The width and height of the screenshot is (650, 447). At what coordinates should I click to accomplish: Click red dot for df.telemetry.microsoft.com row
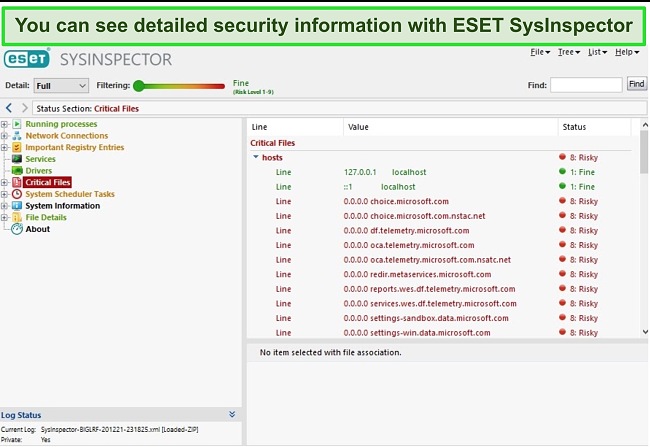click(x=562, y=230)
